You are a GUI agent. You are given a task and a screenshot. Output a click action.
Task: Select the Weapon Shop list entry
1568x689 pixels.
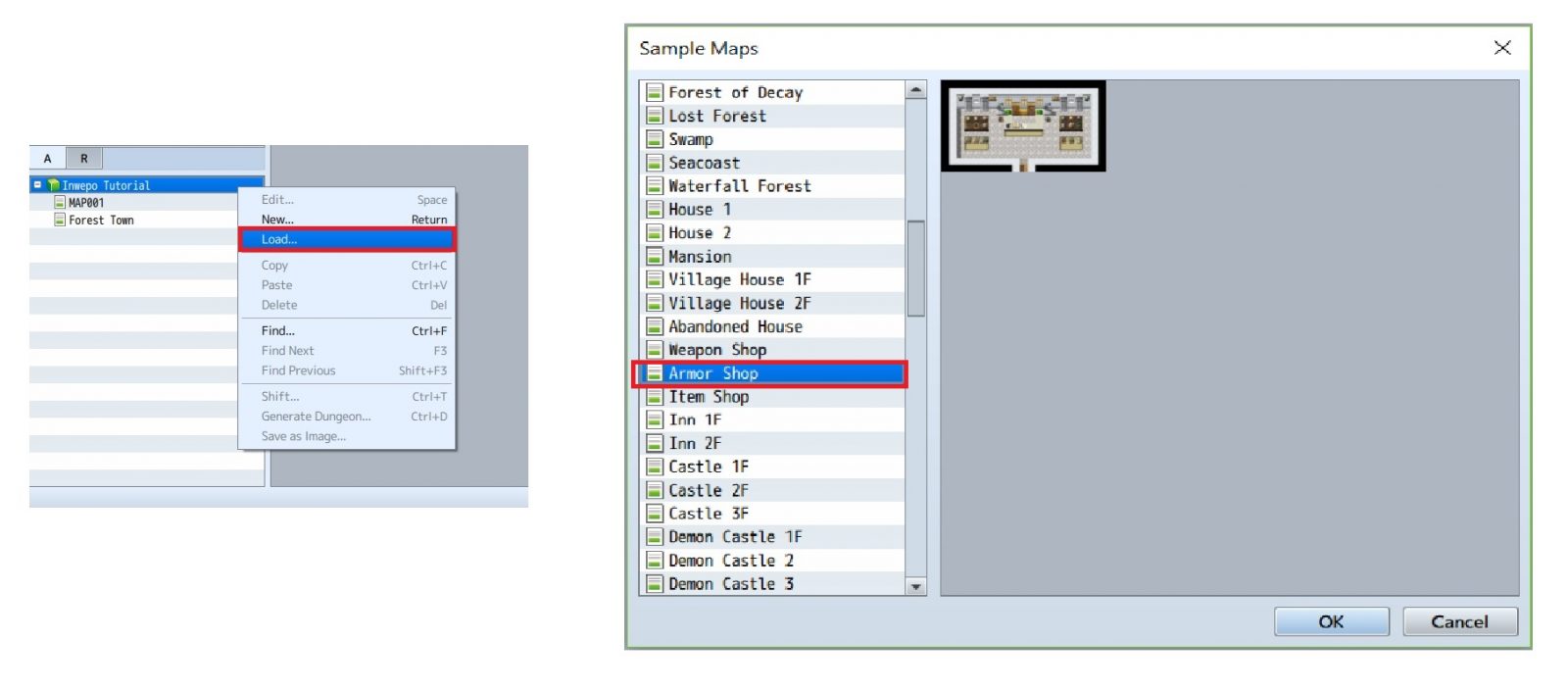click(x=771, y=350)
